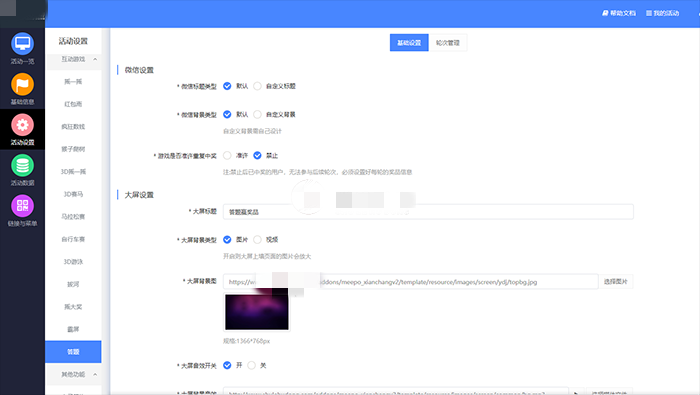
Task: Click the 大屏标题 input field
Action: pos(428,212)
